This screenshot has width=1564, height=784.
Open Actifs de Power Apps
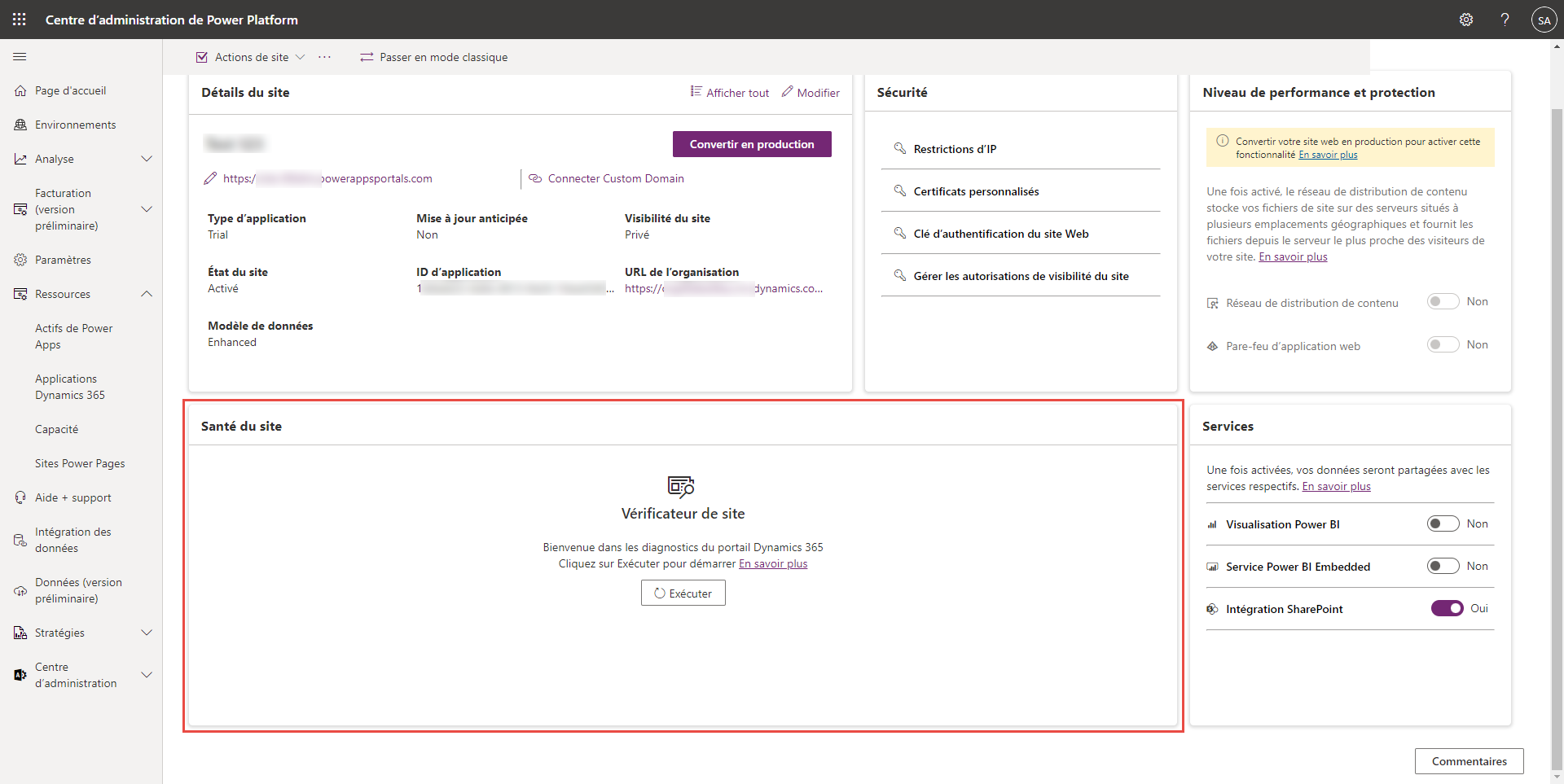coord(73,336)
